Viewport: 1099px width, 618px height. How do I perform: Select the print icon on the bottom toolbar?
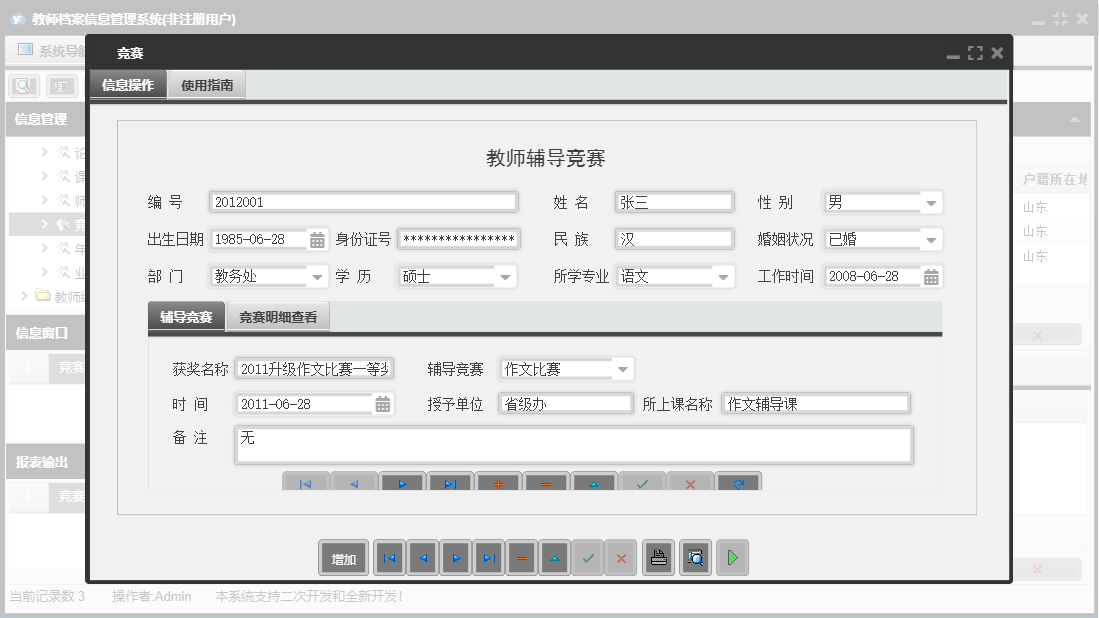coord(658,557)
